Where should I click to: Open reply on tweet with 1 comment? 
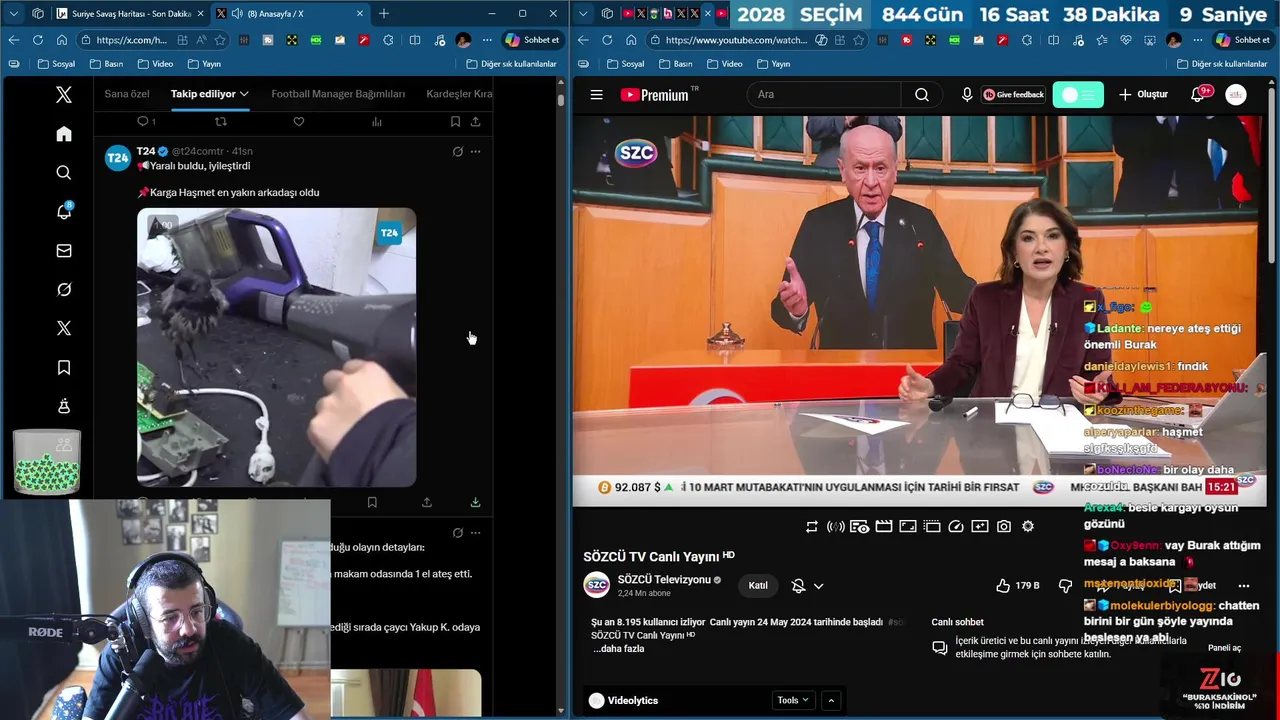(x=146, y=121)
